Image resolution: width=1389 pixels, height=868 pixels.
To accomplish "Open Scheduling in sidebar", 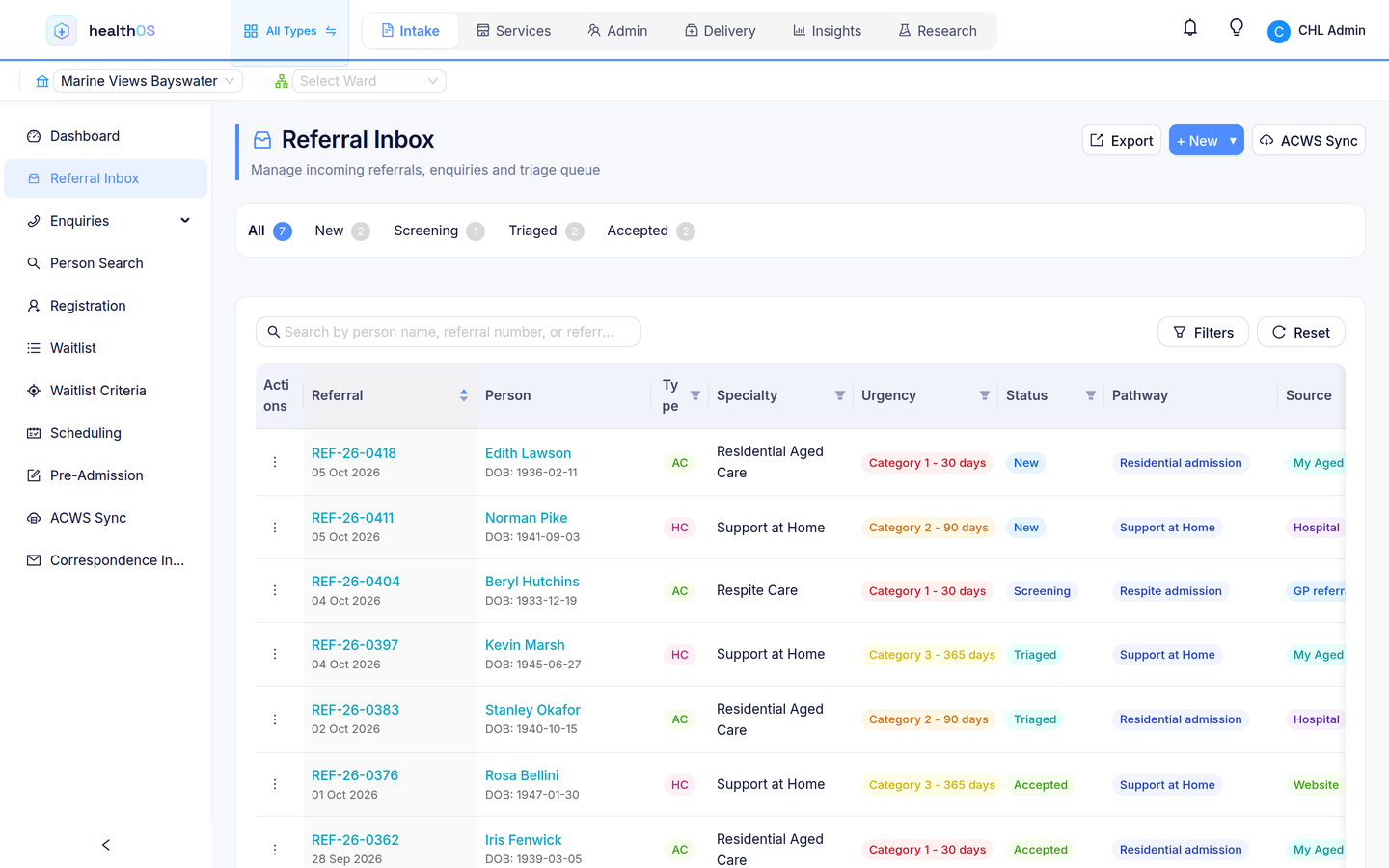I will (x=106, y=433).
